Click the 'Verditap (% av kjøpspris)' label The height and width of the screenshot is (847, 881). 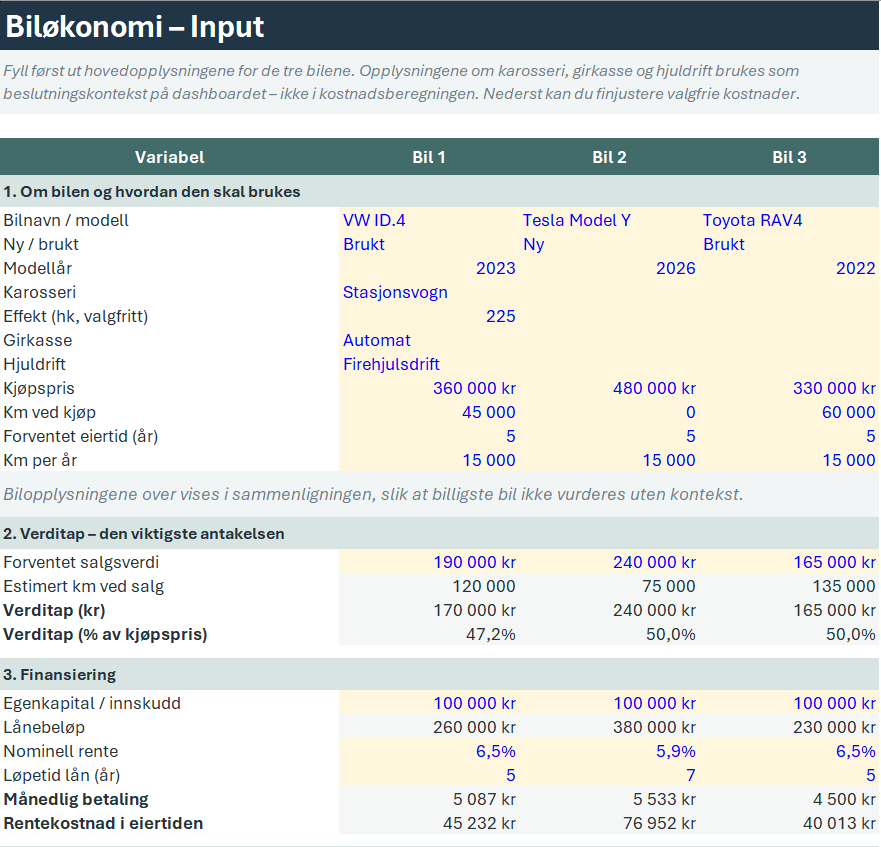click(106, 634)
